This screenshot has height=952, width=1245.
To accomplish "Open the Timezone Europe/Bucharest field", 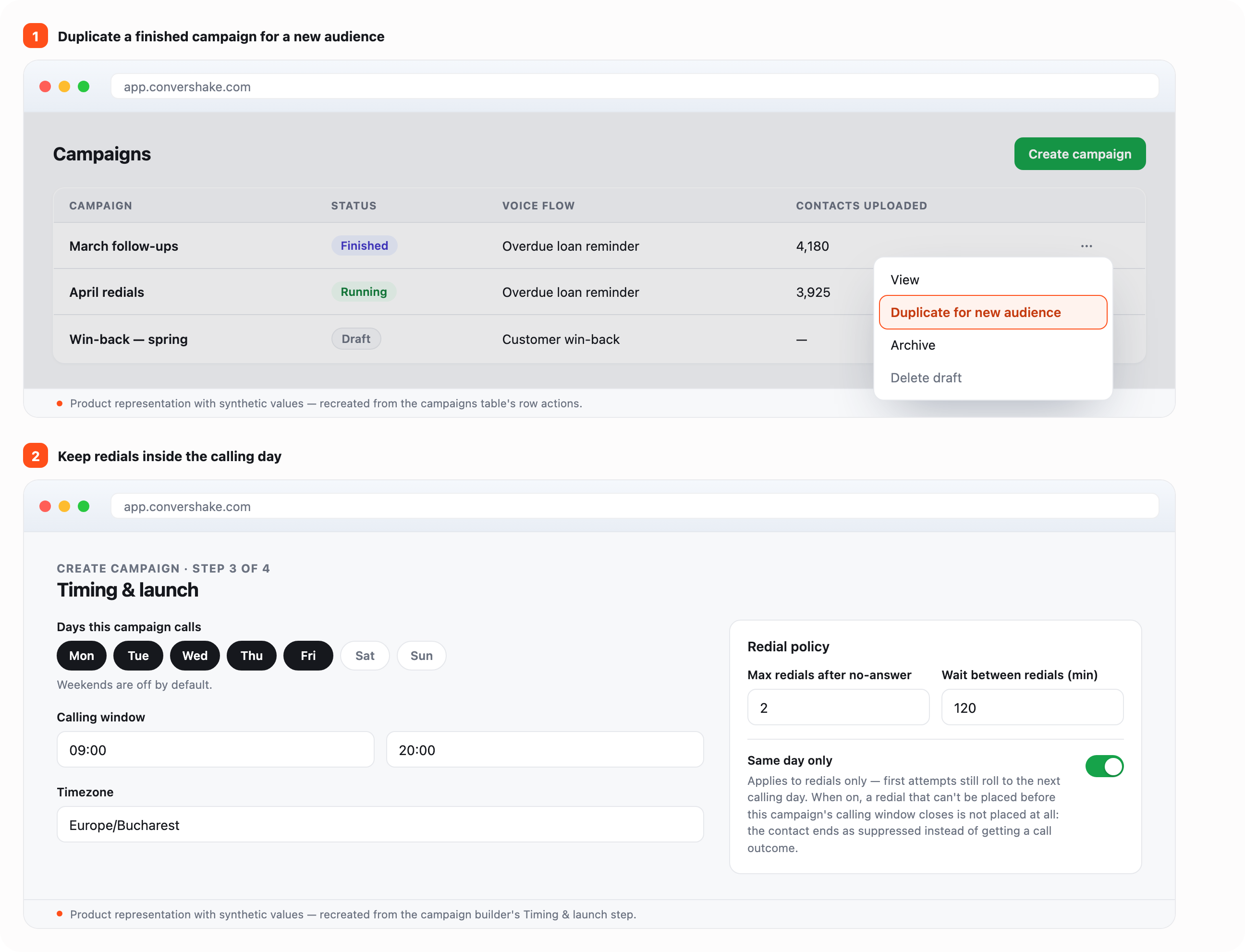I will [x=380, y=825].
